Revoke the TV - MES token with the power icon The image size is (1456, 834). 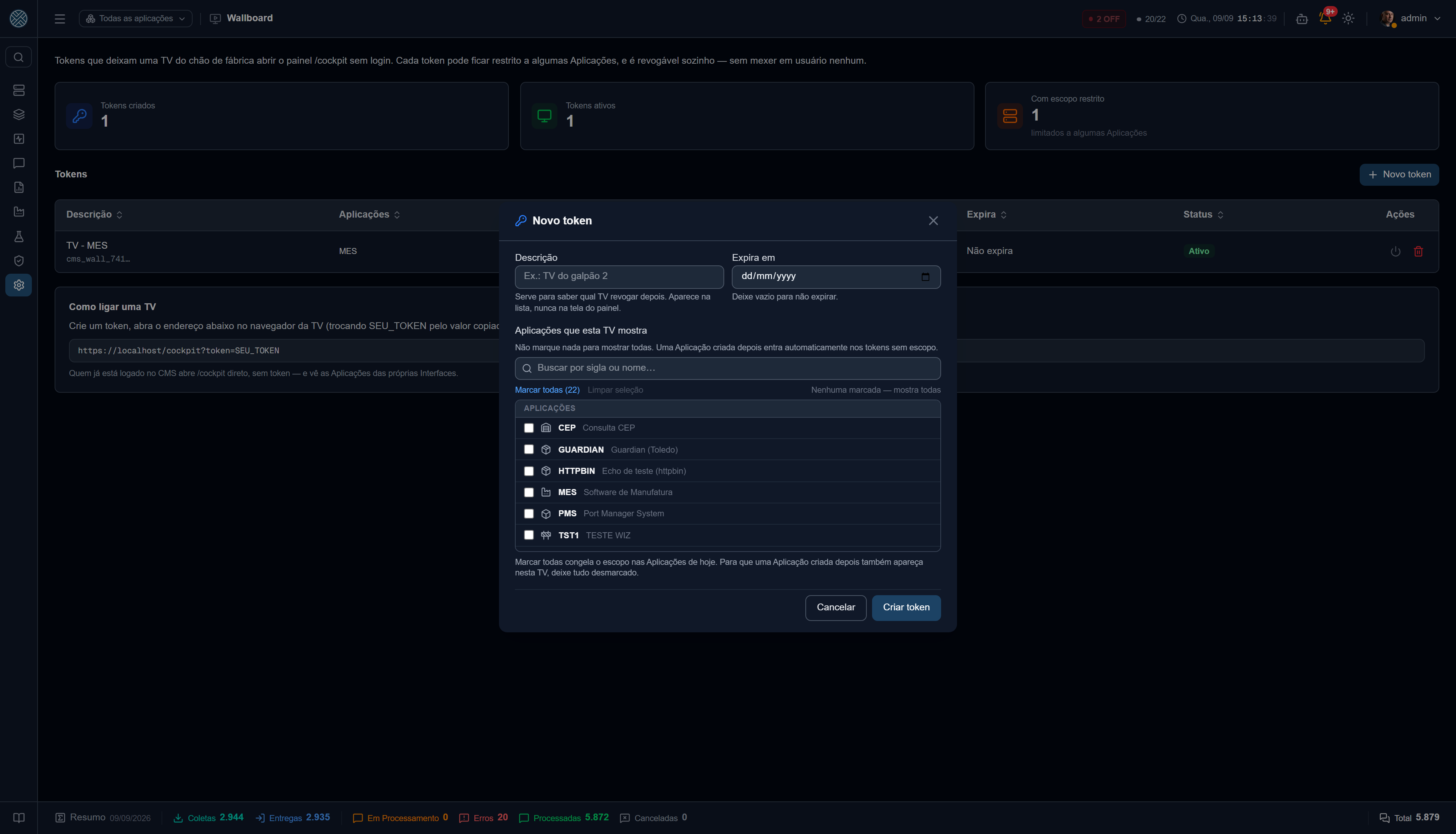coord(1395,251)
